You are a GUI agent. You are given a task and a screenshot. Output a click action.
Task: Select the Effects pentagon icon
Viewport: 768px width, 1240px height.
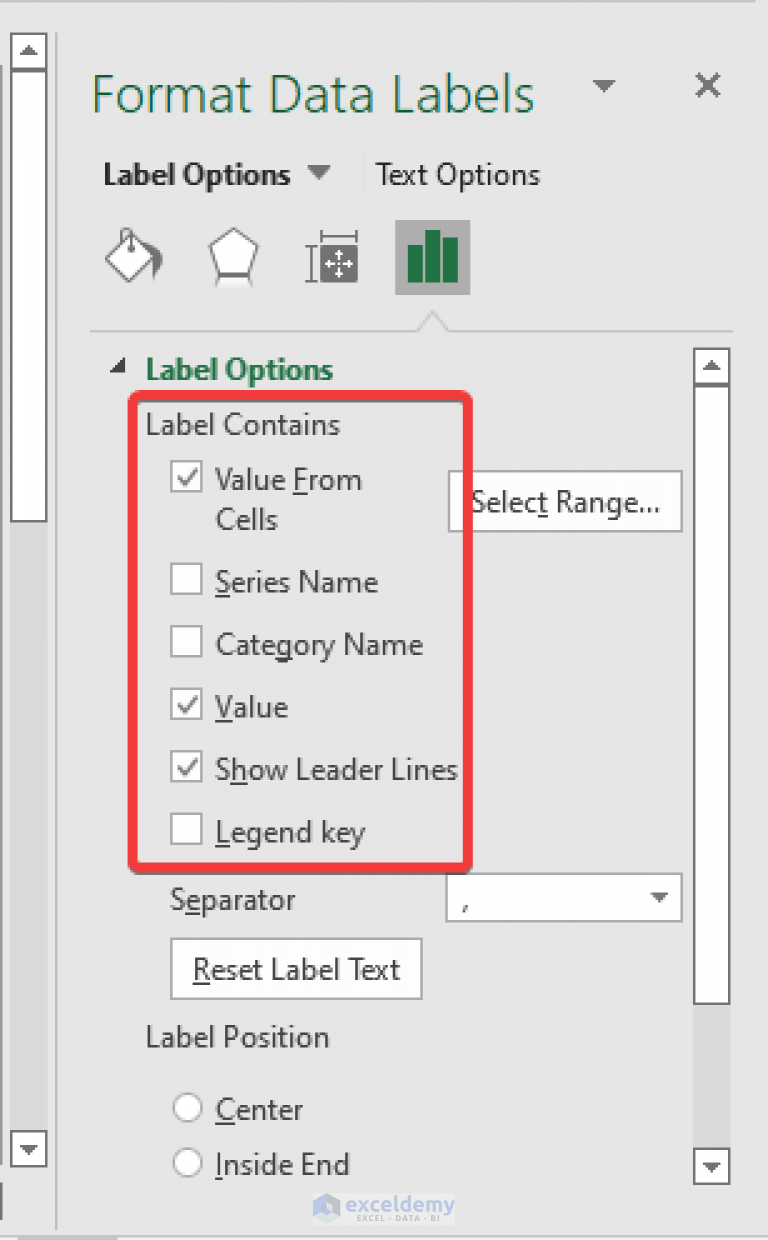[233, 257]
